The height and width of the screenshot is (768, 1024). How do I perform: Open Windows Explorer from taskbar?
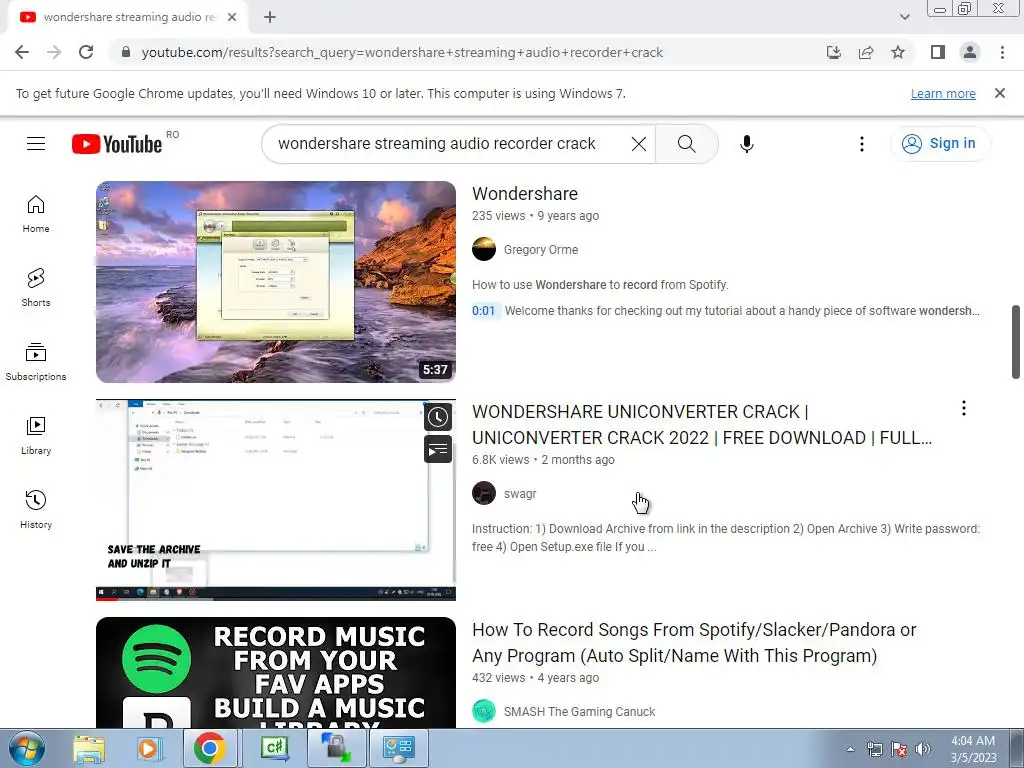coord(89,748)
